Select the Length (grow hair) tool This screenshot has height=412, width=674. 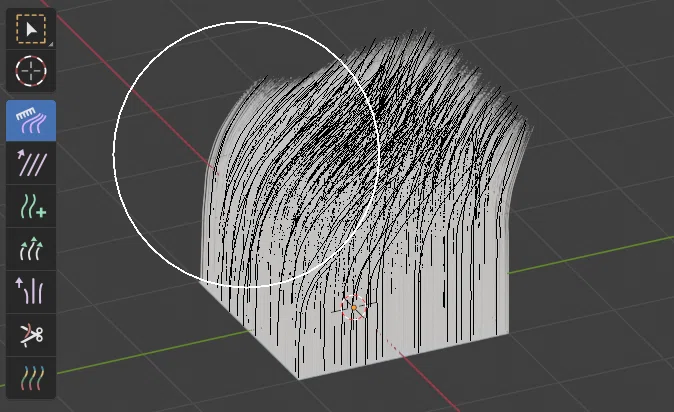coord(31,249)
